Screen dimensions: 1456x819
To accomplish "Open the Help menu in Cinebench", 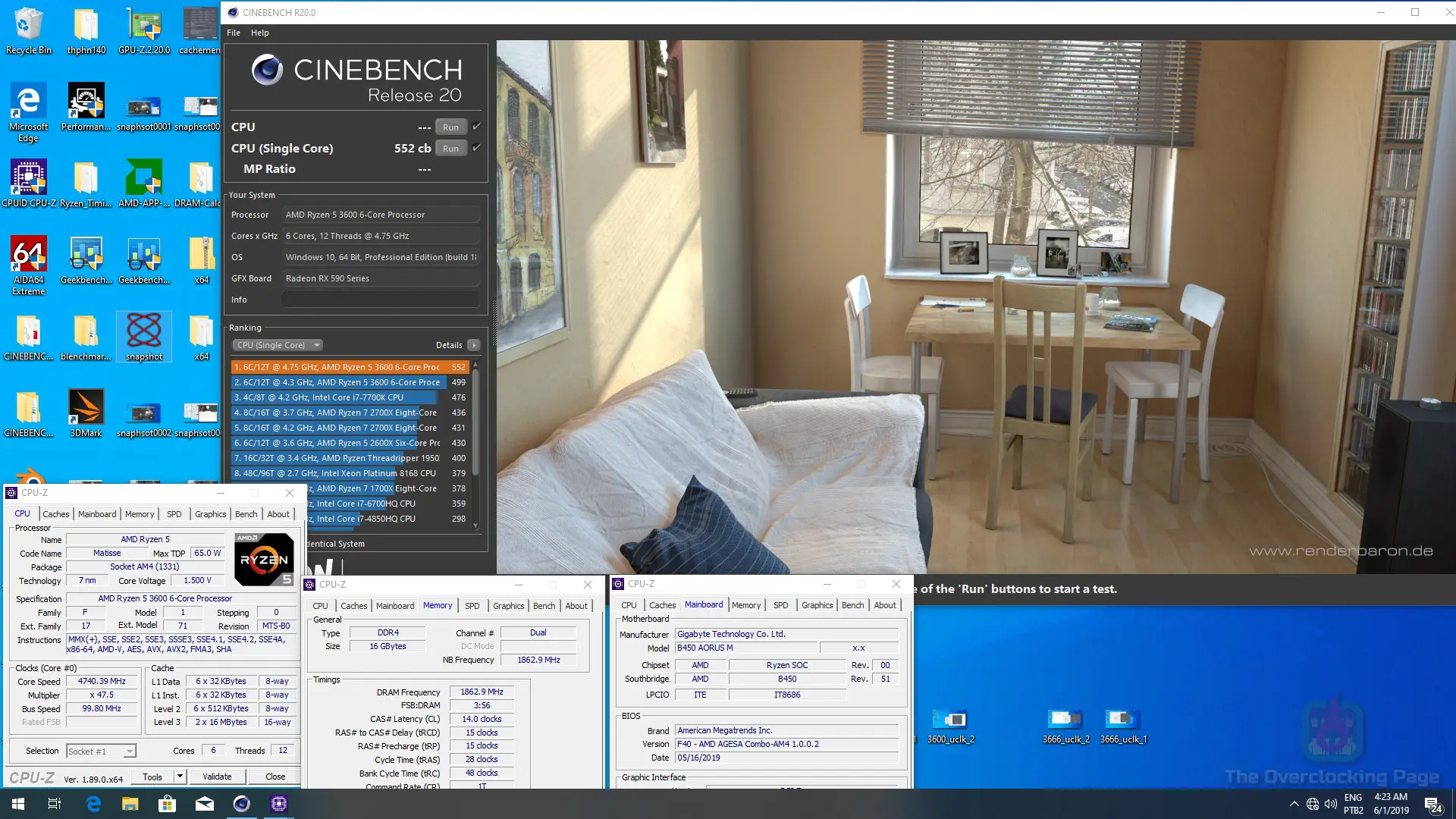I will pos(260,33).
